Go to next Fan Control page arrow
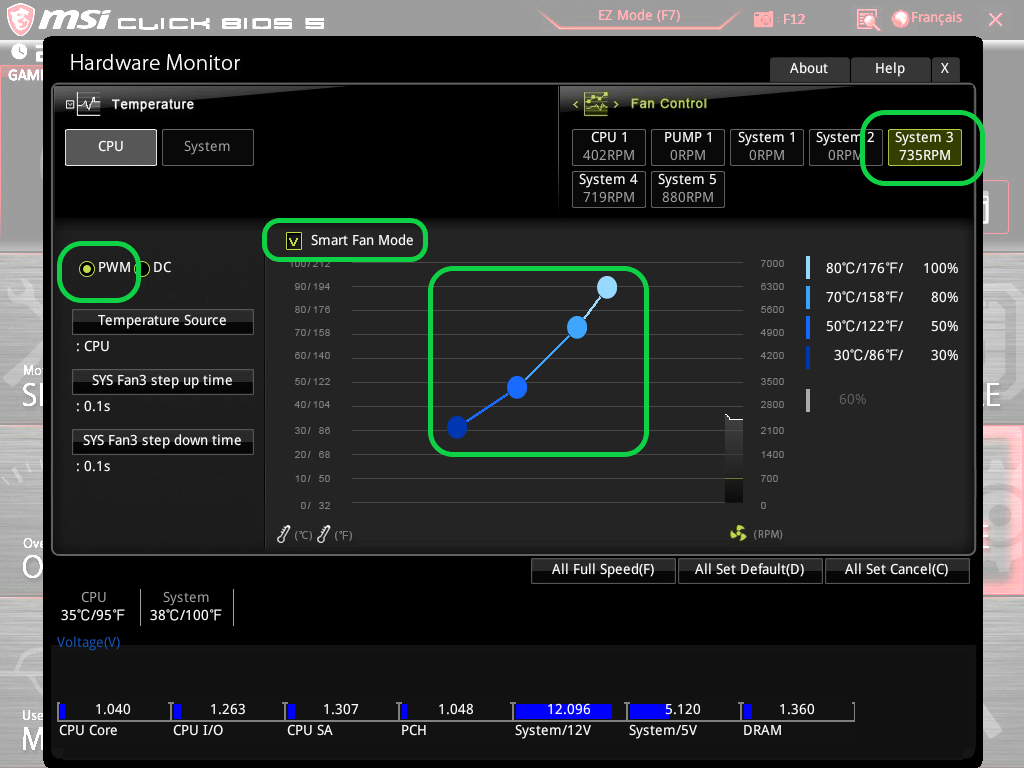Screen dimensions: 1024x768 coord(615,104)
